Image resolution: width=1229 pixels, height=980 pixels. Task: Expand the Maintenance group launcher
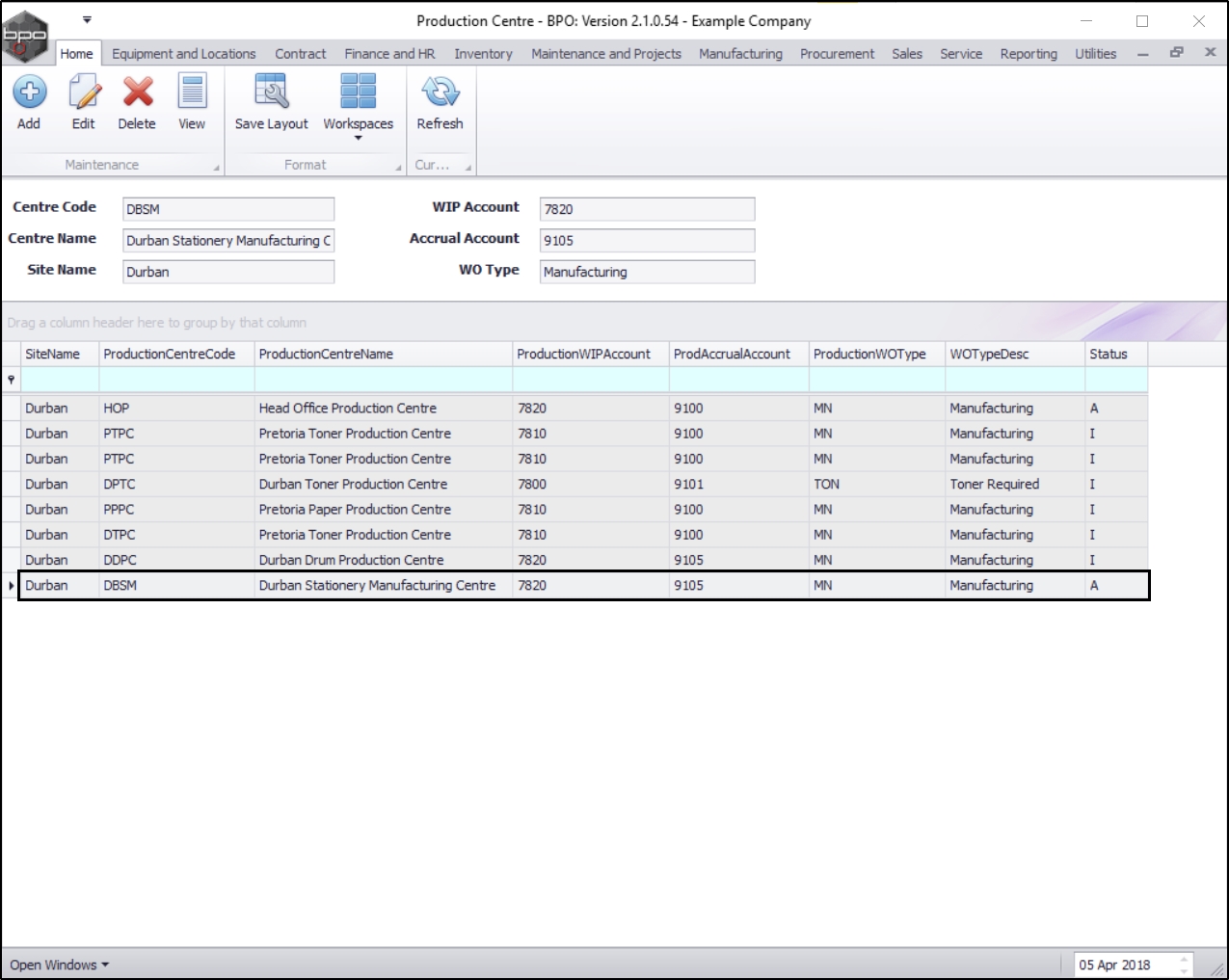point(216,168)
